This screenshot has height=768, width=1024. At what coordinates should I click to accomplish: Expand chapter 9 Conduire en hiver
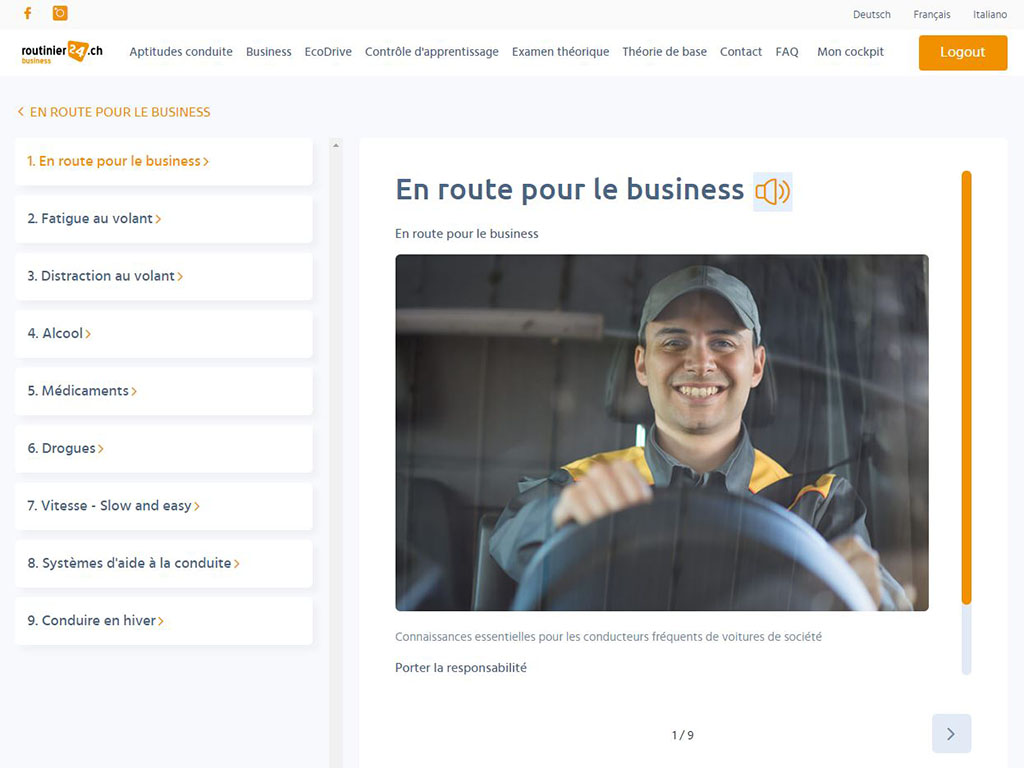pos(160,621)
